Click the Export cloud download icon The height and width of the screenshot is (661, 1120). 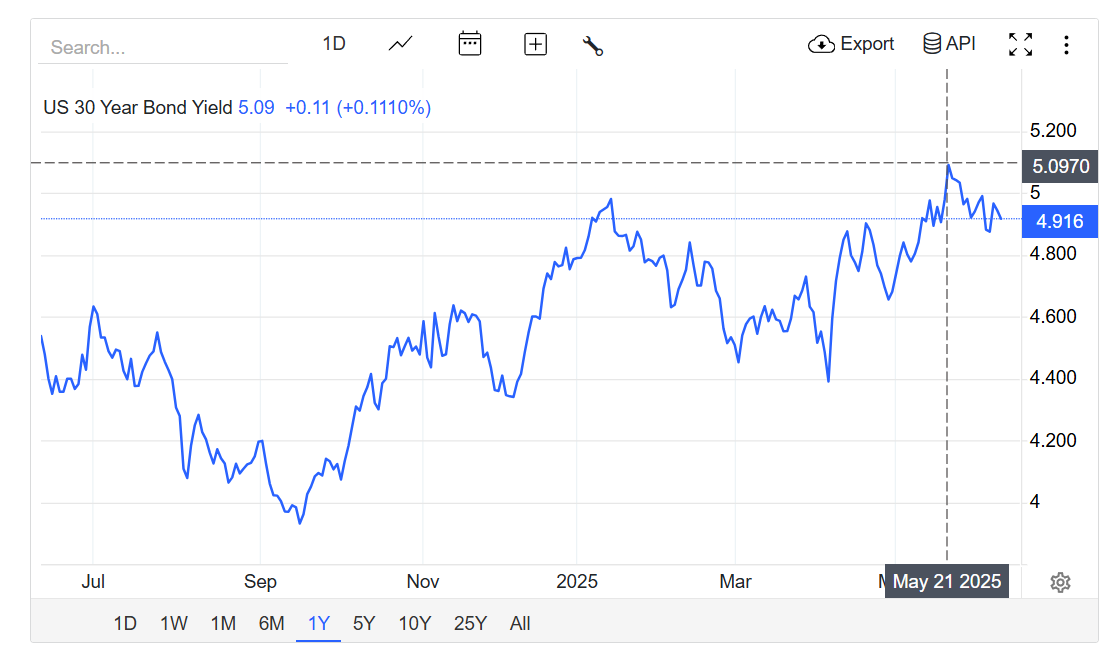[821, 44]
